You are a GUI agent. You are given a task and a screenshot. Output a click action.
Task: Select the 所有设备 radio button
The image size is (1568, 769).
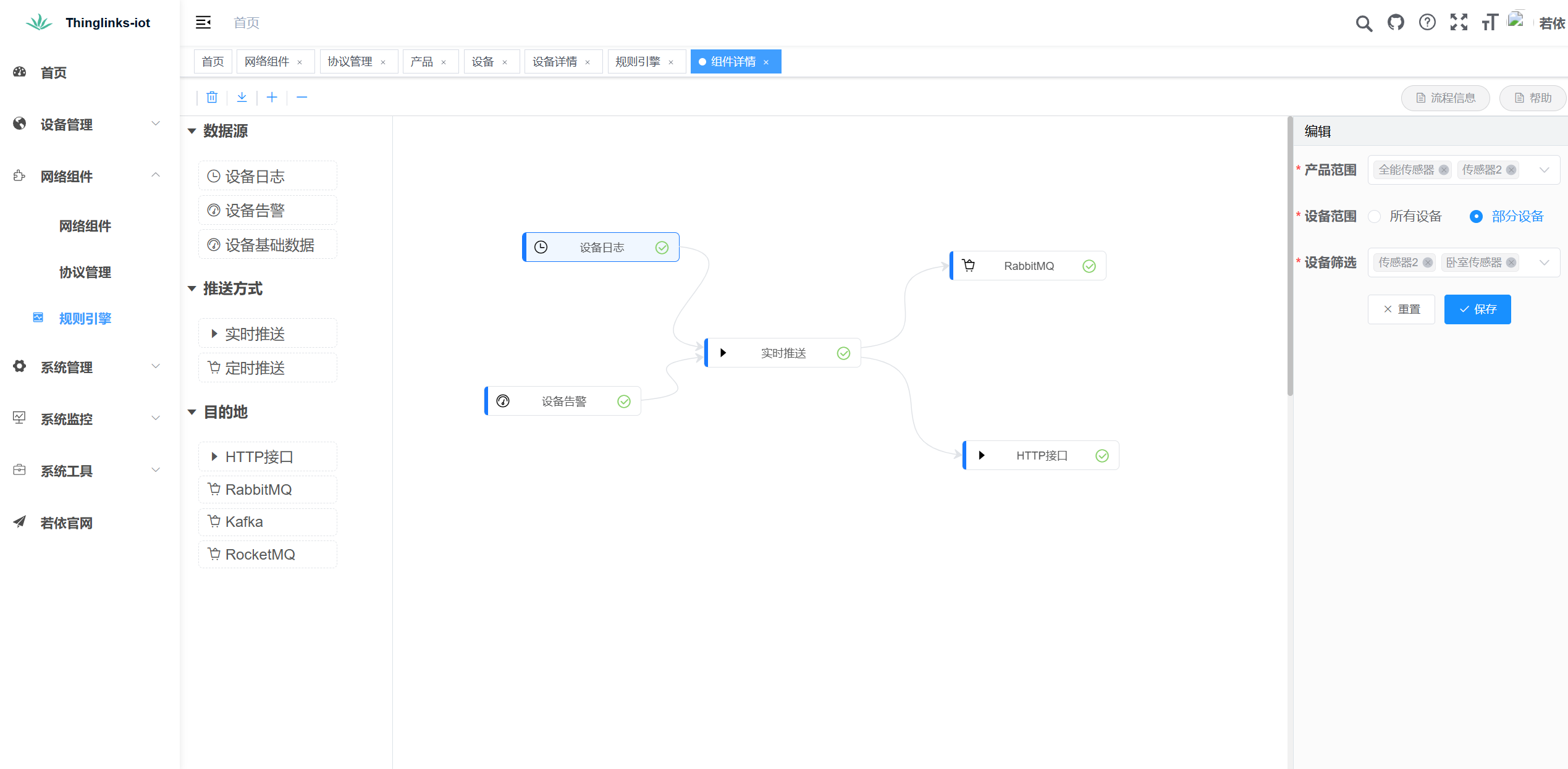click(x=1375, y=216)
